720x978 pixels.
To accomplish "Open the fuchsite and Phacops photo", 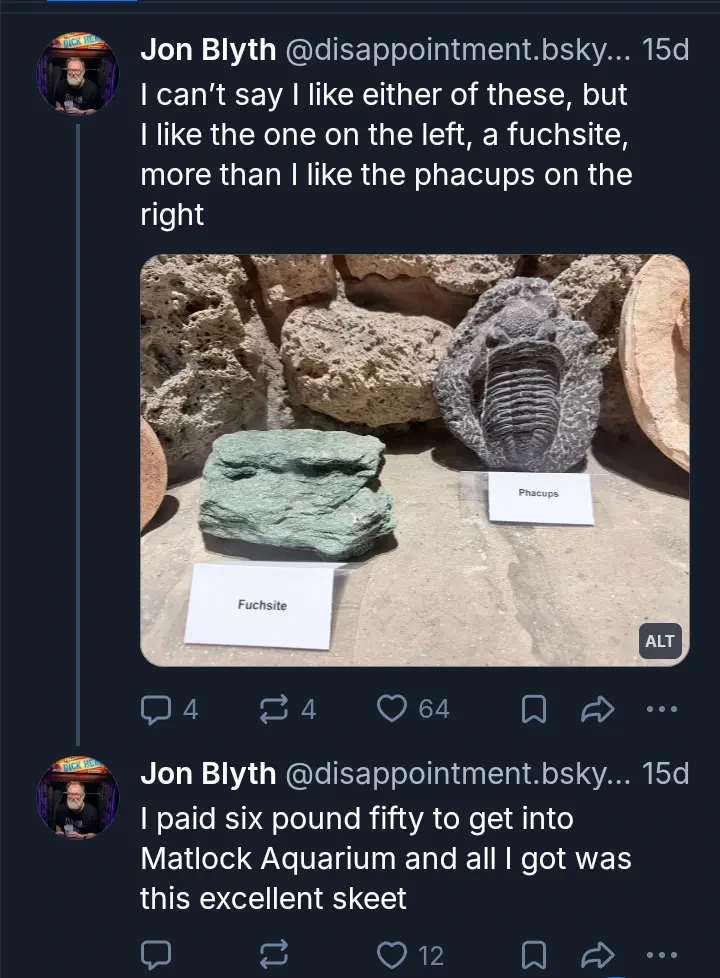I will 414,460.
